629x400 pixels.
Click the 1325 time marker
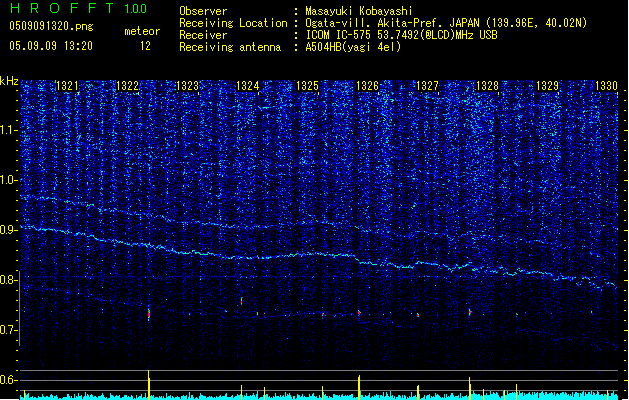pos(307,86)
